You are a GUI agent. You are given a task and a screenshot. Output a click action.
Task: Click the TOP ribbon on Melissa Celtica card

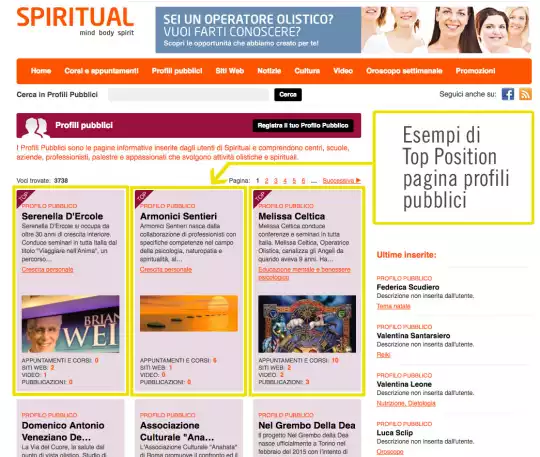(260, 197)
